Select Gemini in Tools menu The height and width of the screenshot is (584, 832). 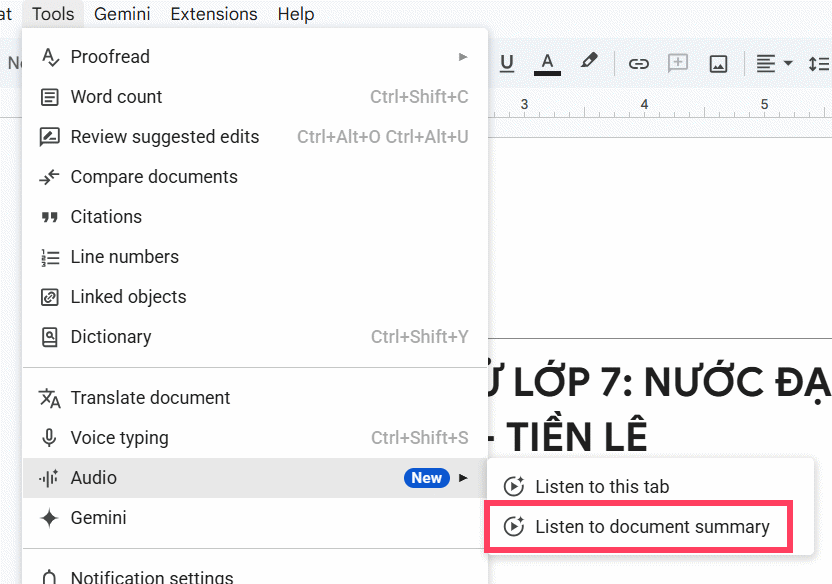click(255, 518)
